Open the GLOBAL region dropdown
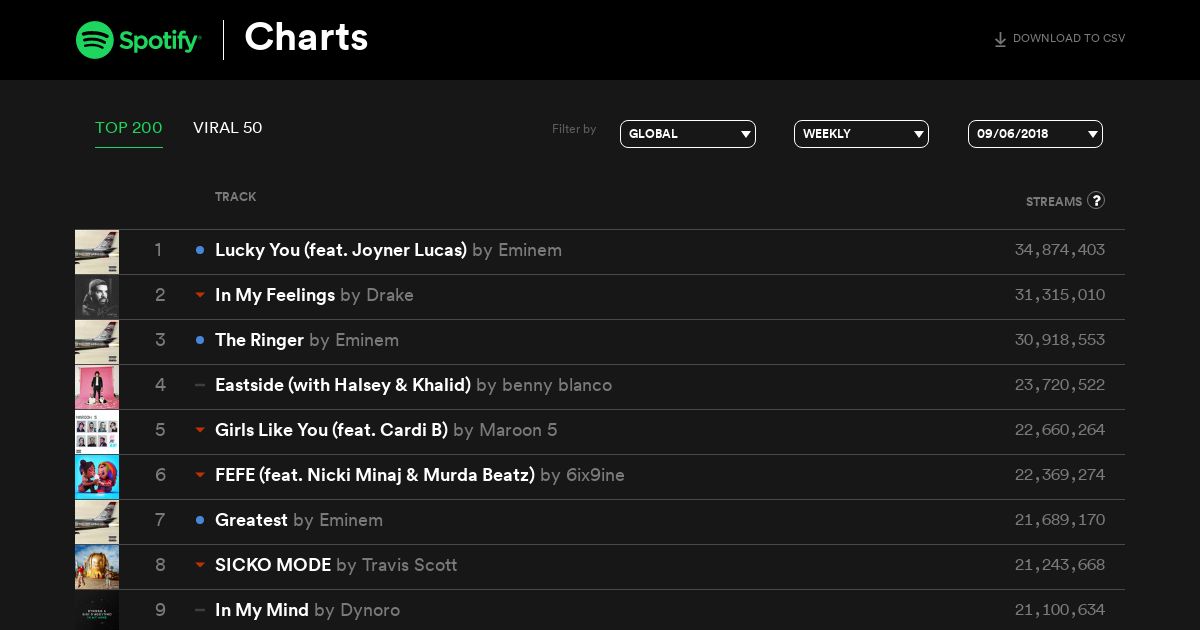1200x630 pixels. [688, 134]
